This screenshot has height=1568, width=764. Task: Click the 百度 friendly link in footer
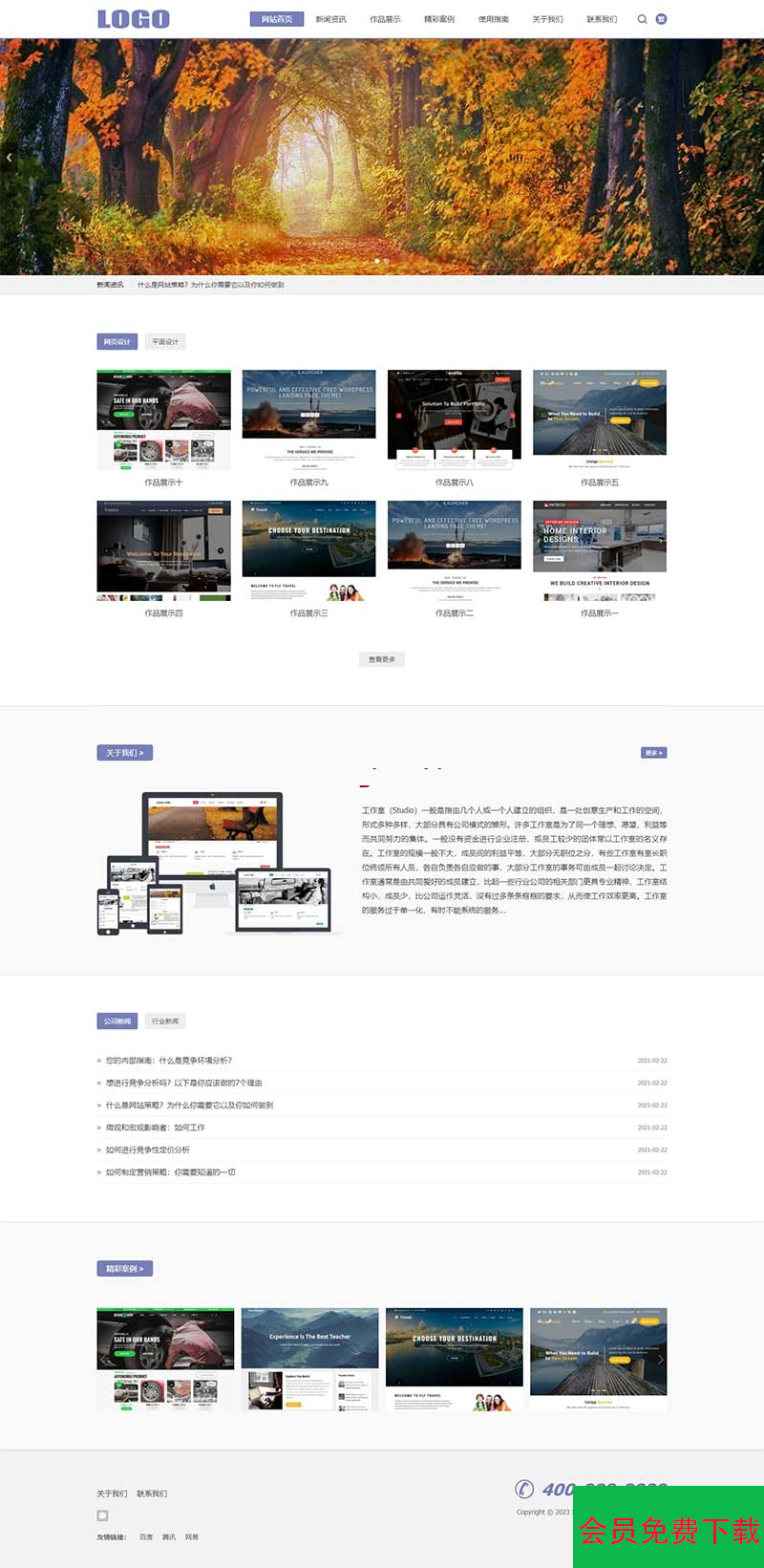(x=146, y=1537)
